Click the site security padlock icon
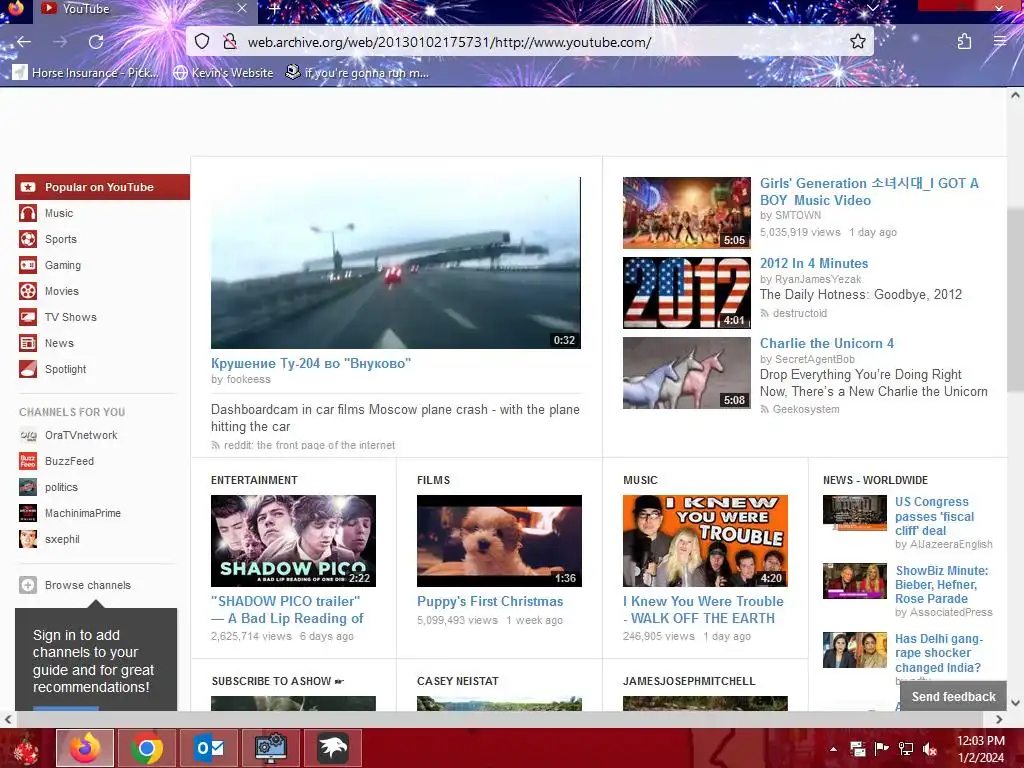 coord(229,42)
